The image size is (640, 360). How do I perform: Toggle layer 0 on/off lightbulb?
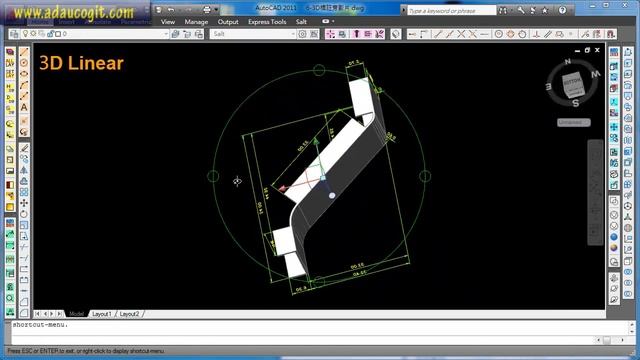[26, 34]
